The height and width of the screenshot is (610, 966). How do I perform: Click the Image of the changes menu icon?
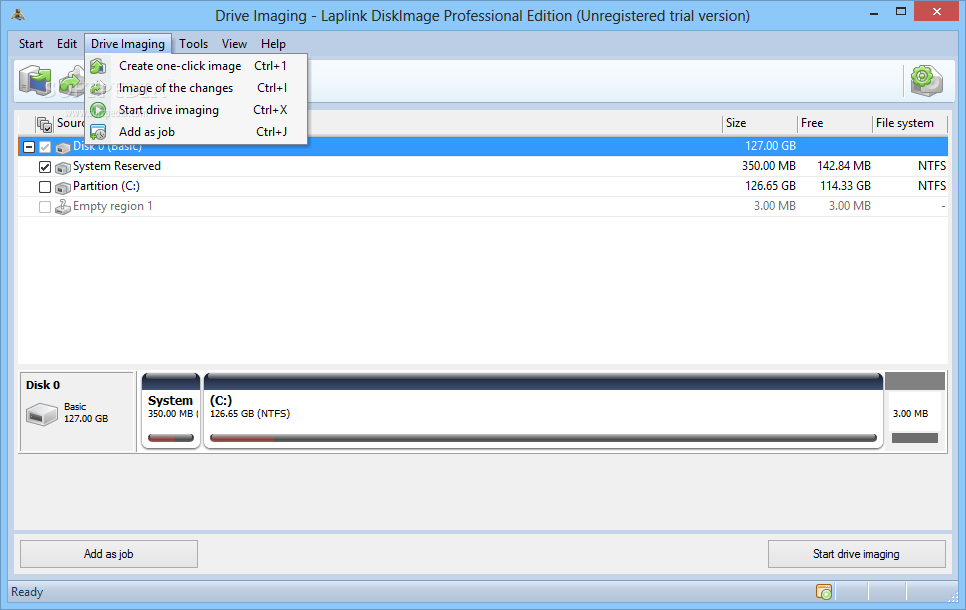[98, 88]
